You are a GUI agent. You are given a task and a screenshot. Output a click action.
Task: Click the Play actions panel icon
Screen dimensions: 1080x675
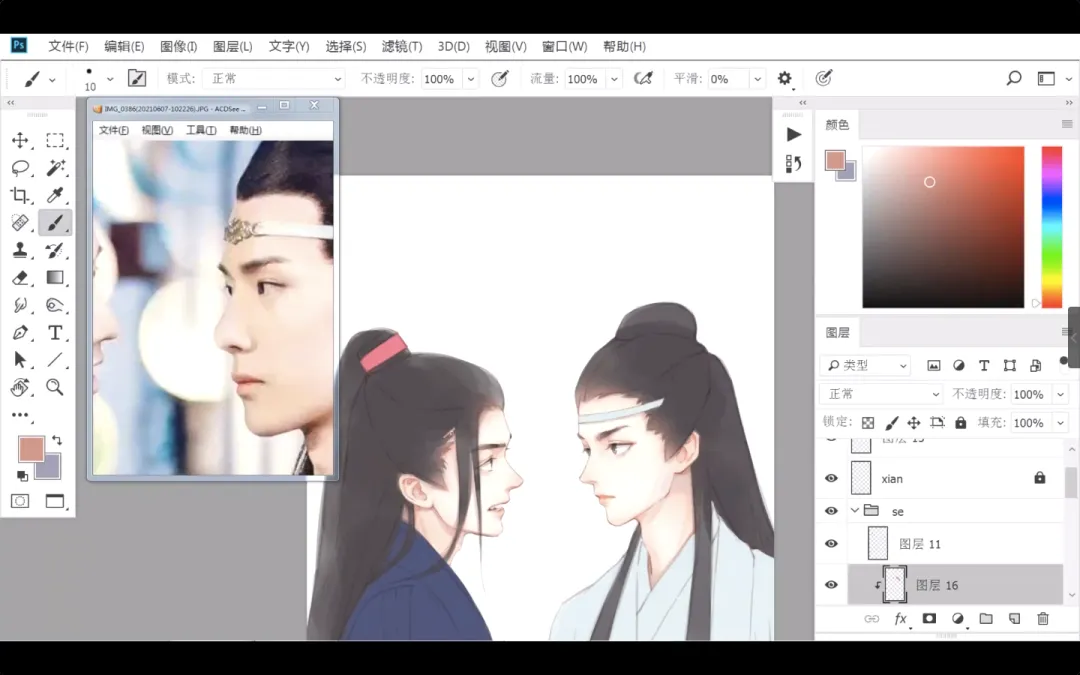793,134
